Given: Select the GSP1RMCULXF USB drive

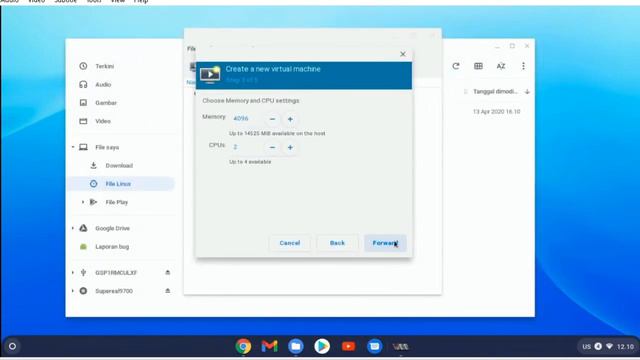Looking at the screenshot, I should 116,273.
